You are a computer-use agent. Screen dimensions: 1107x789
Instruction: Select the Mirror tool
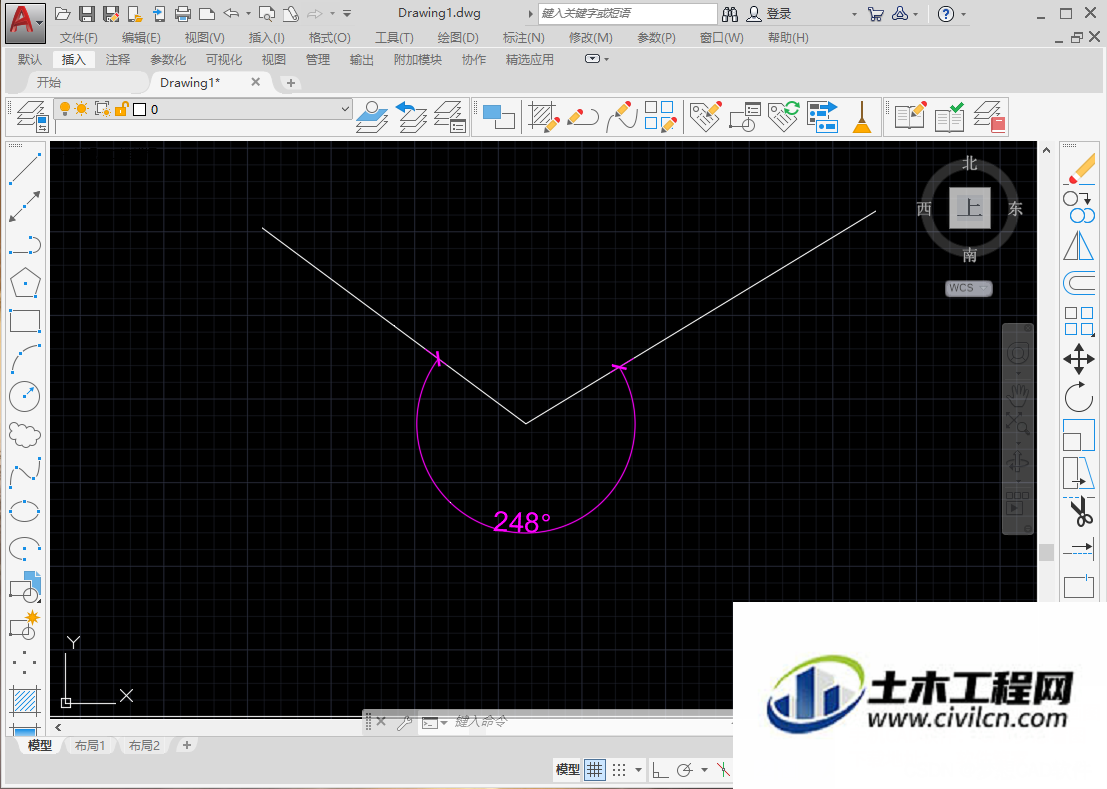click(x=1079, y=246)
